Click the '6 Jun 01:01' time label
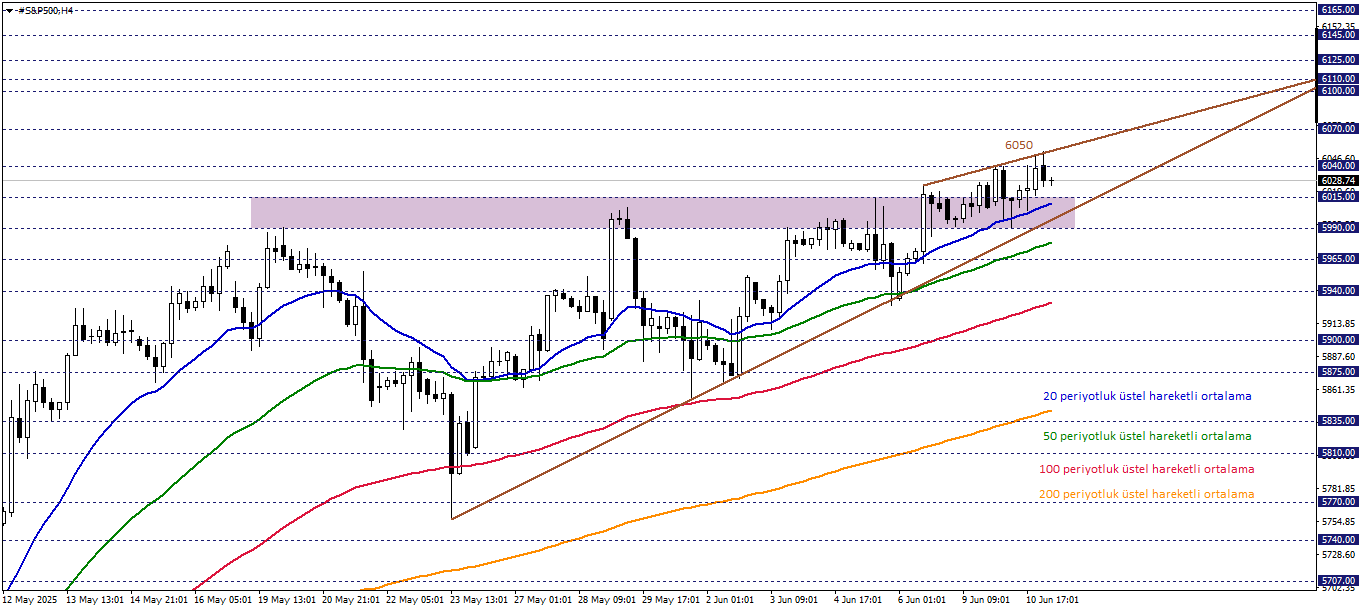 pos(923,600)
